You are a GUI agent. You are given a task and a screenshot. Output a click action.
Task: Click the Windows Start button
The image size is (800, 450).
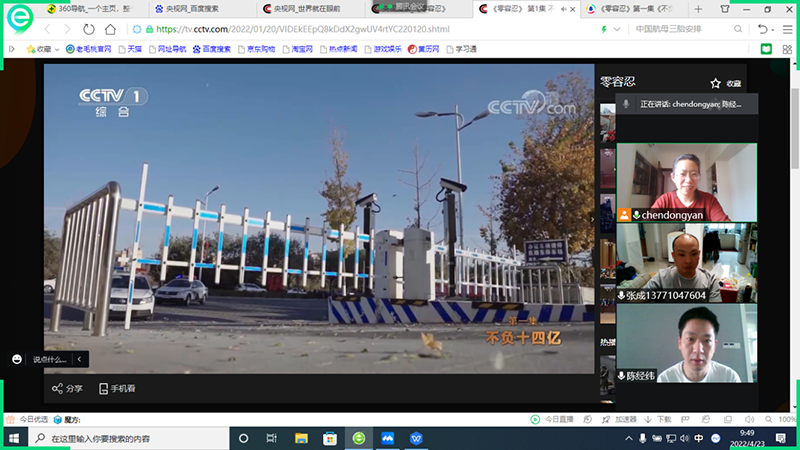coord(14,438)
